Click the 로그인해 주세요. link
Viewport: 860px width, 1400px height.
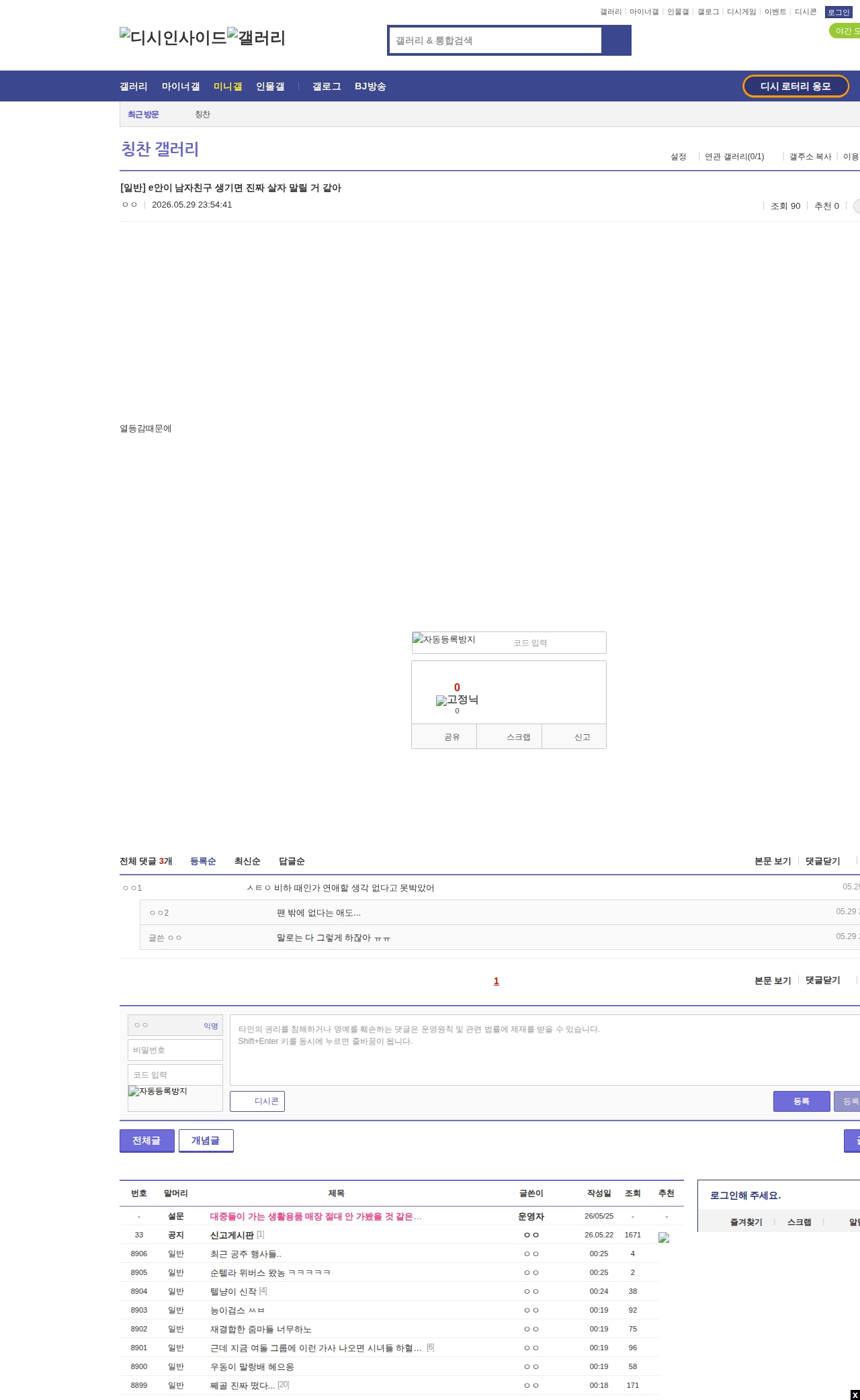coord(746,1196)
